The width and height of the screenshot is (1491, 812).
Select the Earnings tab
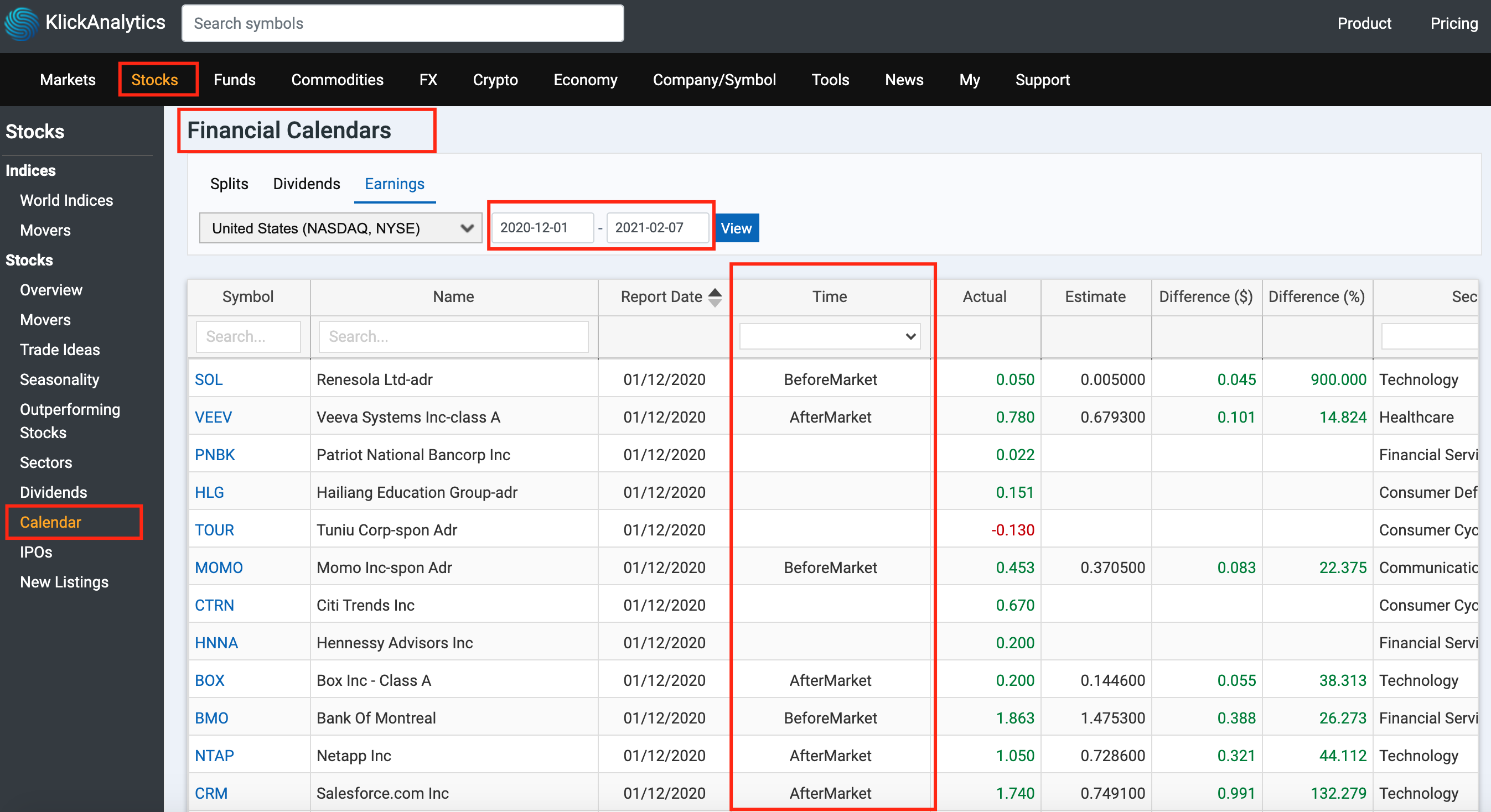tap(395, 184)
